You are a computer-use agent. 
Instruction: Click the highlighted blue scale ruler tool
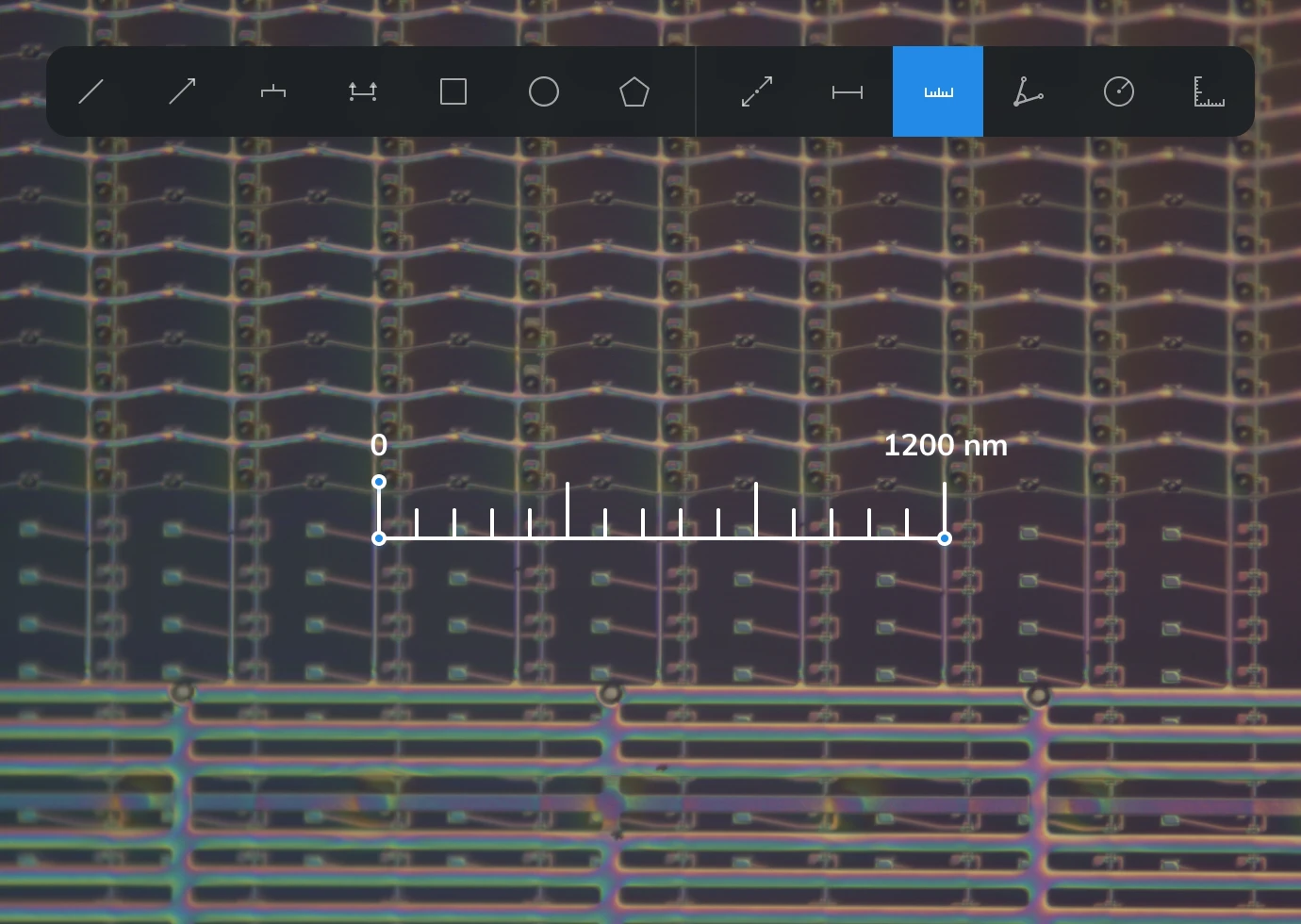pyautogui.click(x=938, y=91)
